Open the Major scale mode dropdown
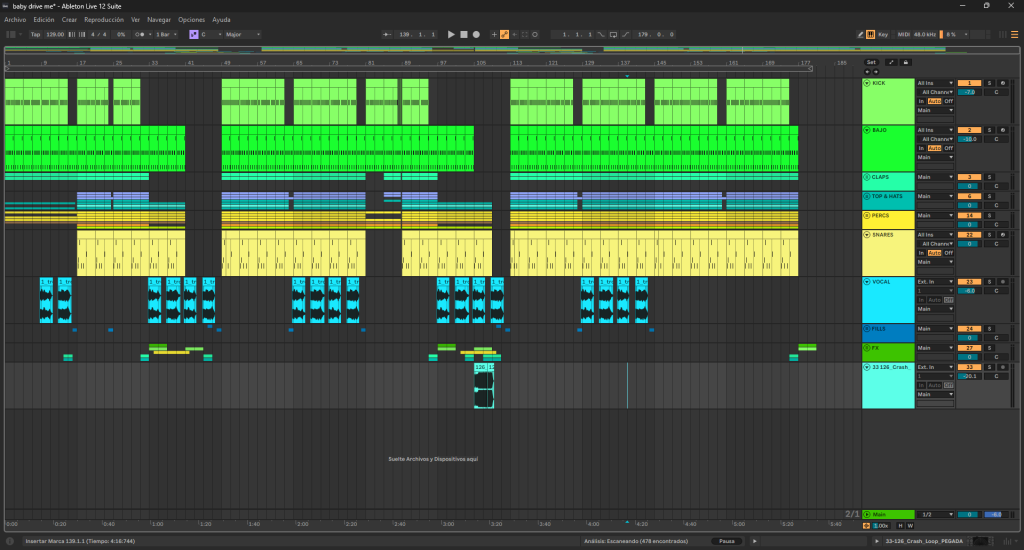1024x550 pixels. click(x=243, y=34)
